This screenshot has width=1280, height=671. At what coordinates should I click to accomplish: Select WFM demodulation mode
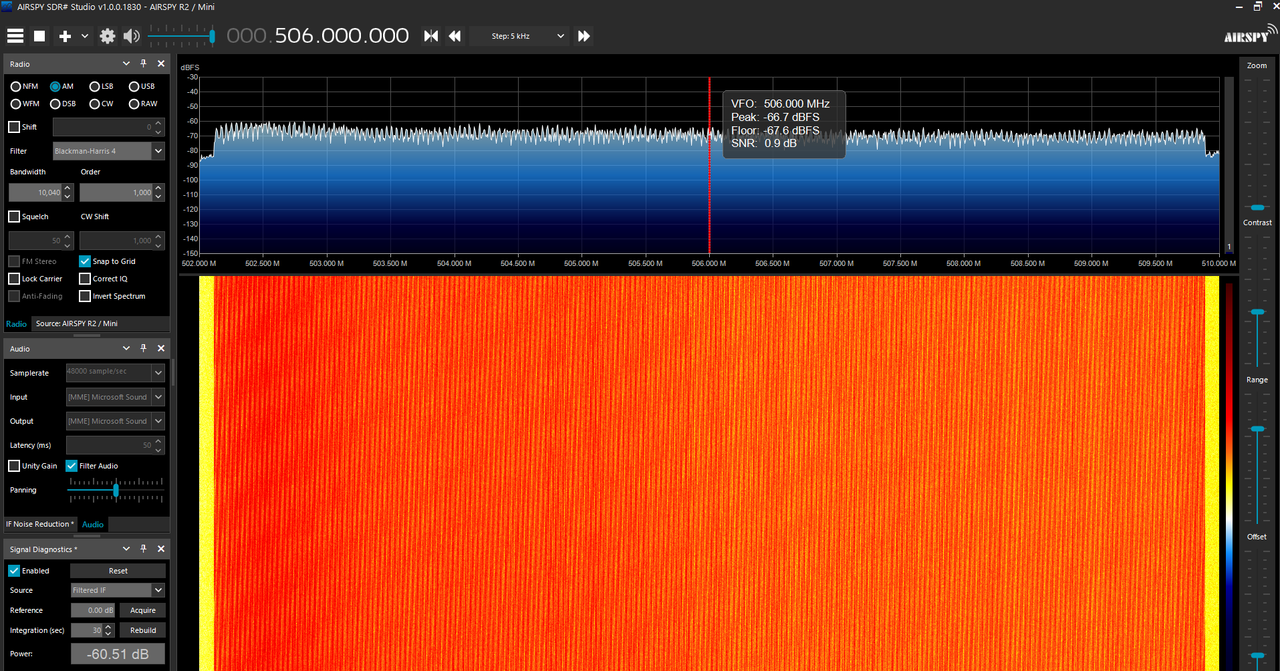[x=25, y=103]
